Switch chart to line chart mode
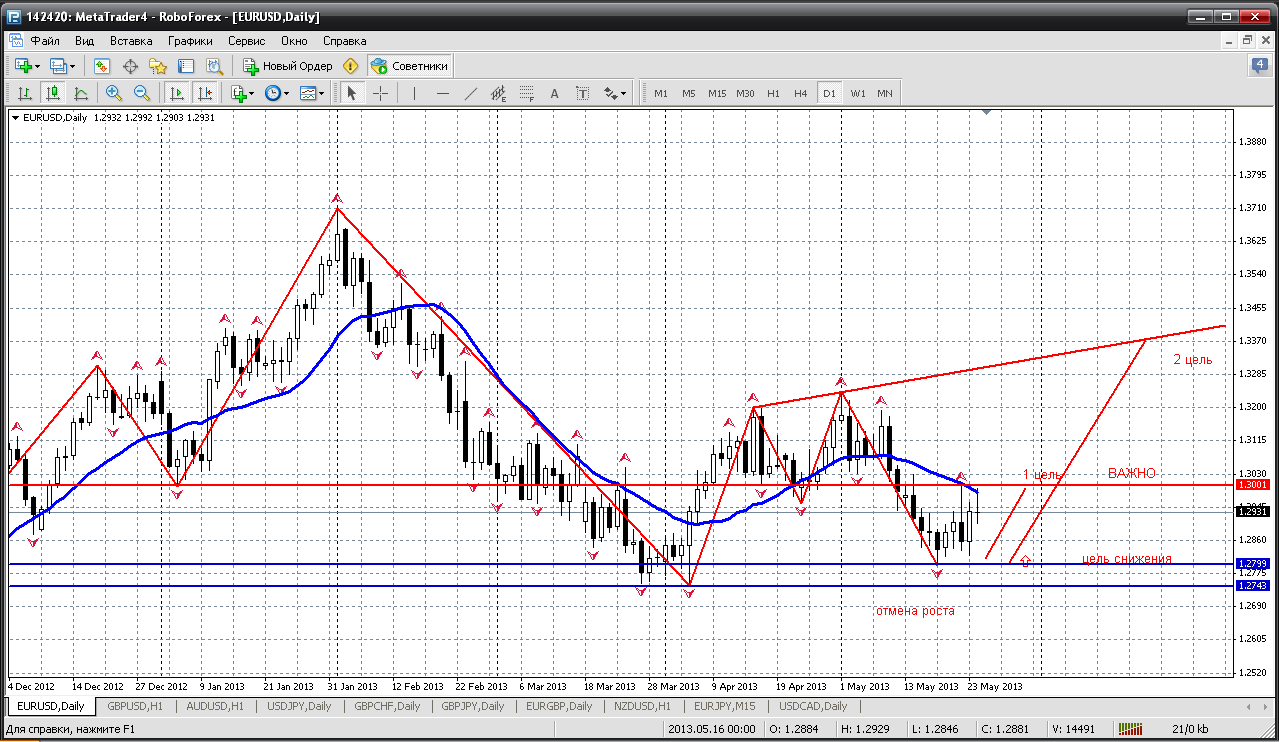This screenshot has width=1279, height=742. click(80, 93)
